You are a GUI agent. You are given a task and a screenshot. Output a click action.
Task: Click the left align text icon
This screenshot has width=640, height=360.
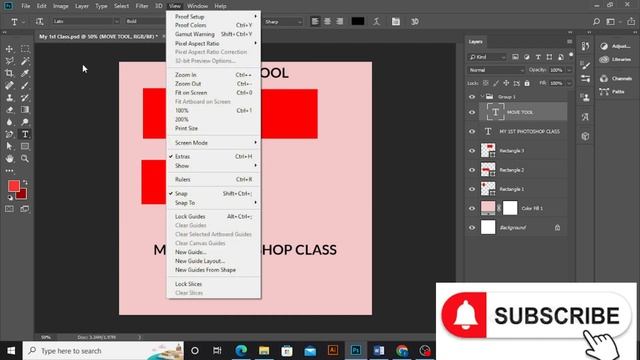(x=315, y=22)
